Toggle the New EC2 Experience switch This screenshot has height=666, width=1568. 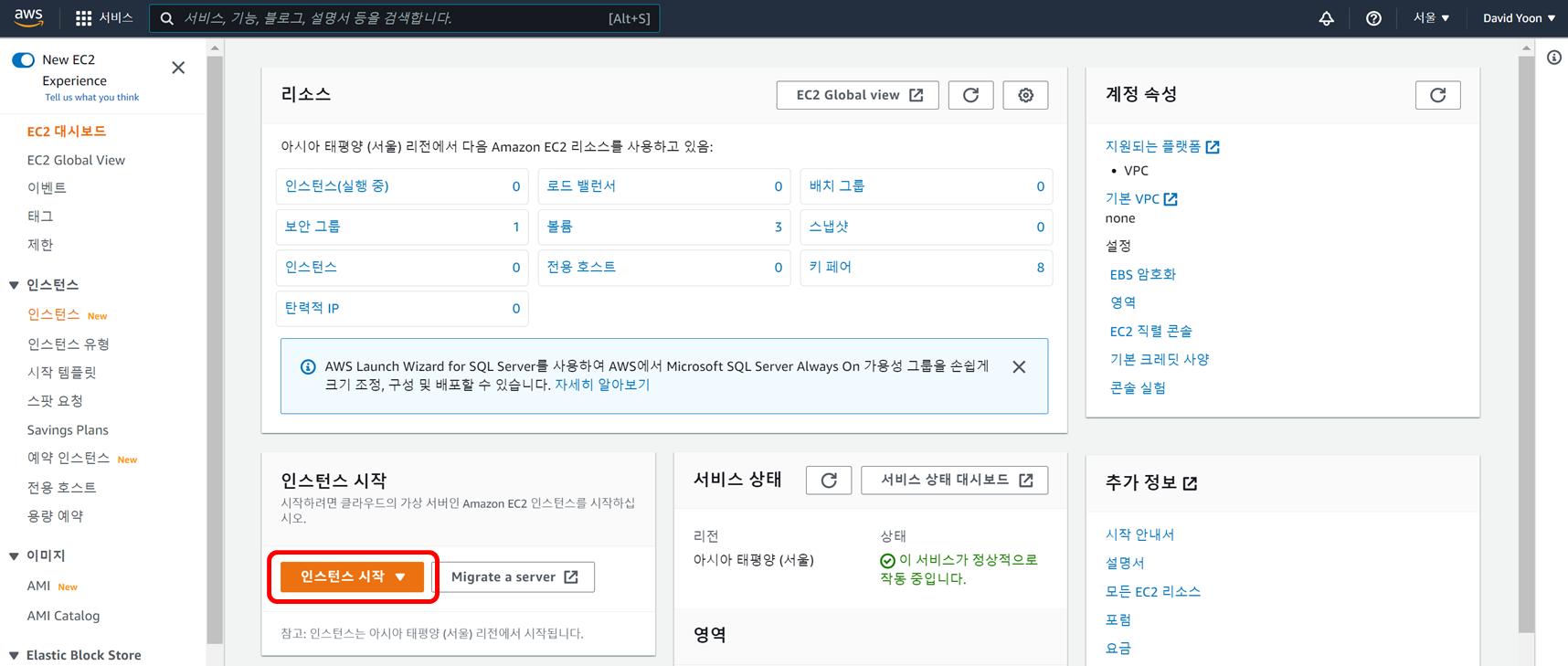(x=23, y=60)
